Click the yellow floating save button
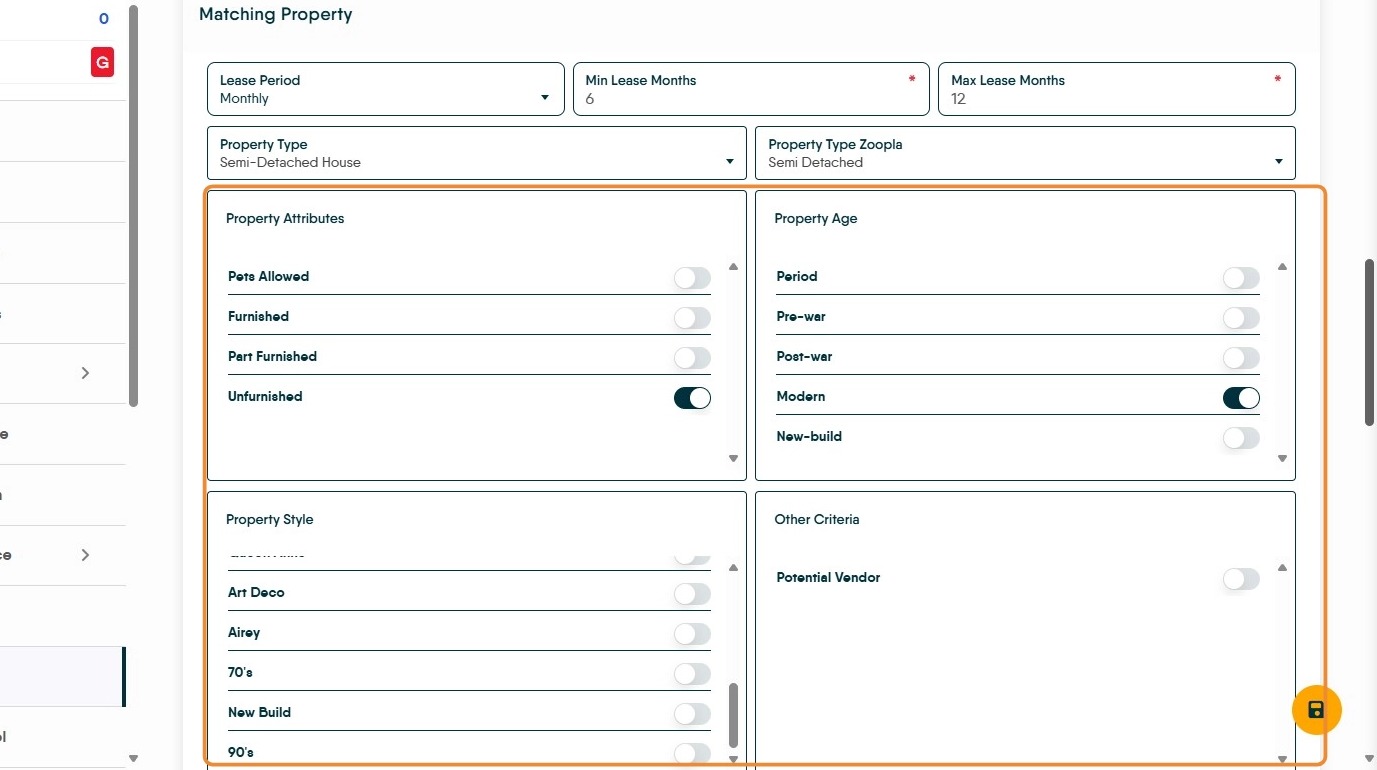The width and height of the screenshot is (1377, 770). pyautogui.click(x=1316, y=710)
